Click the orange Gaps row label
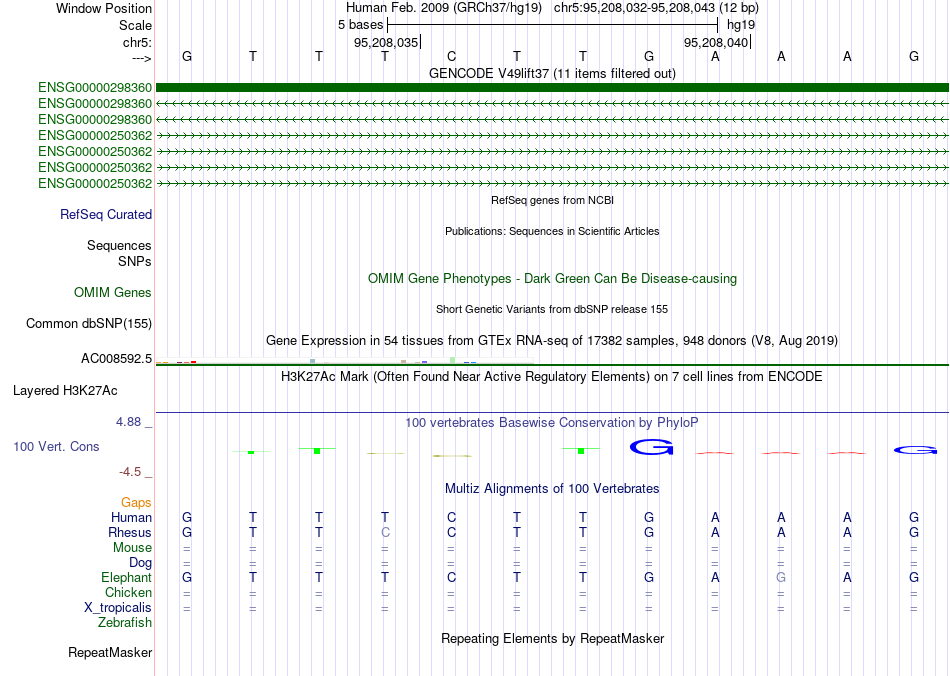This screenshot has height=676, width=950. click(x=136, y=502)
